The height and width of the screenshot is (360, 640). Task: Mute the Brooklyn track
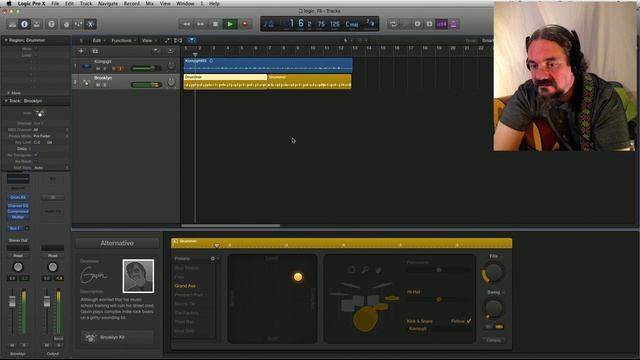[98, 85]
